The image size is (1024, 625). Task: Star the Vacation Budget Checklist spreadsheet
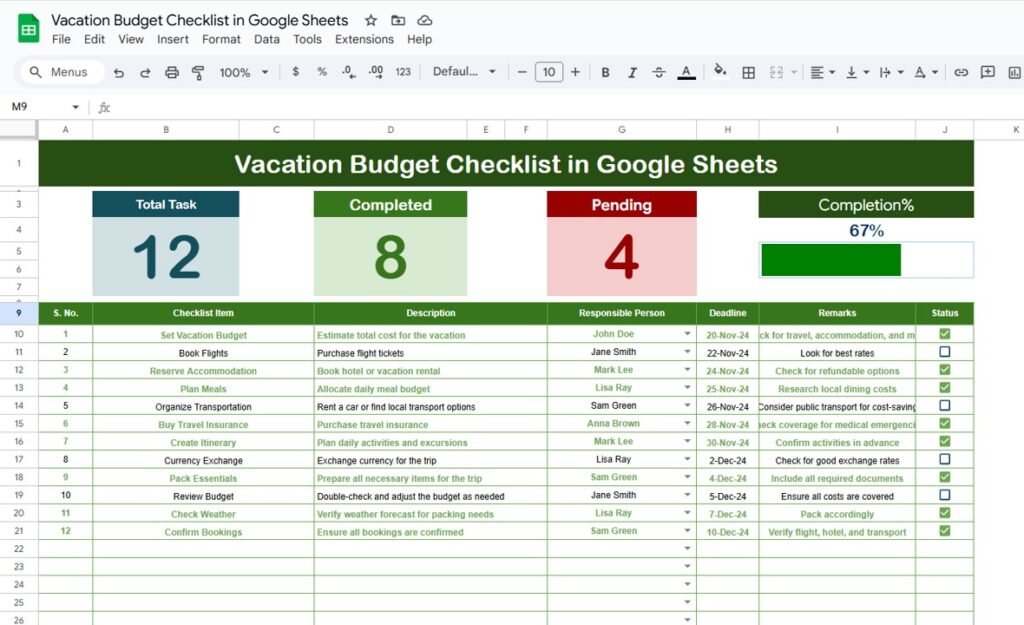tap(370, 20)
